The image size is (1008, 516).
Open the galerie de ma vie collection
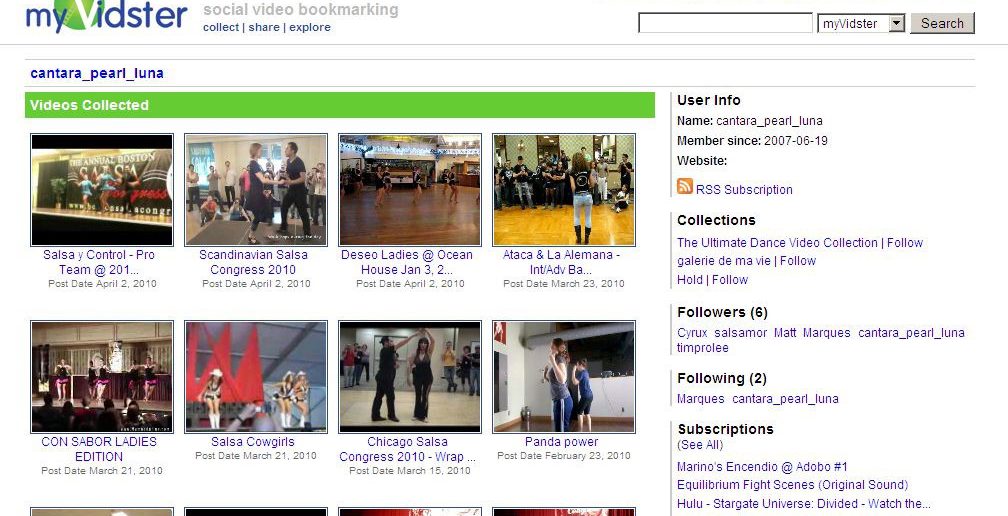click(x=723, y=261)
